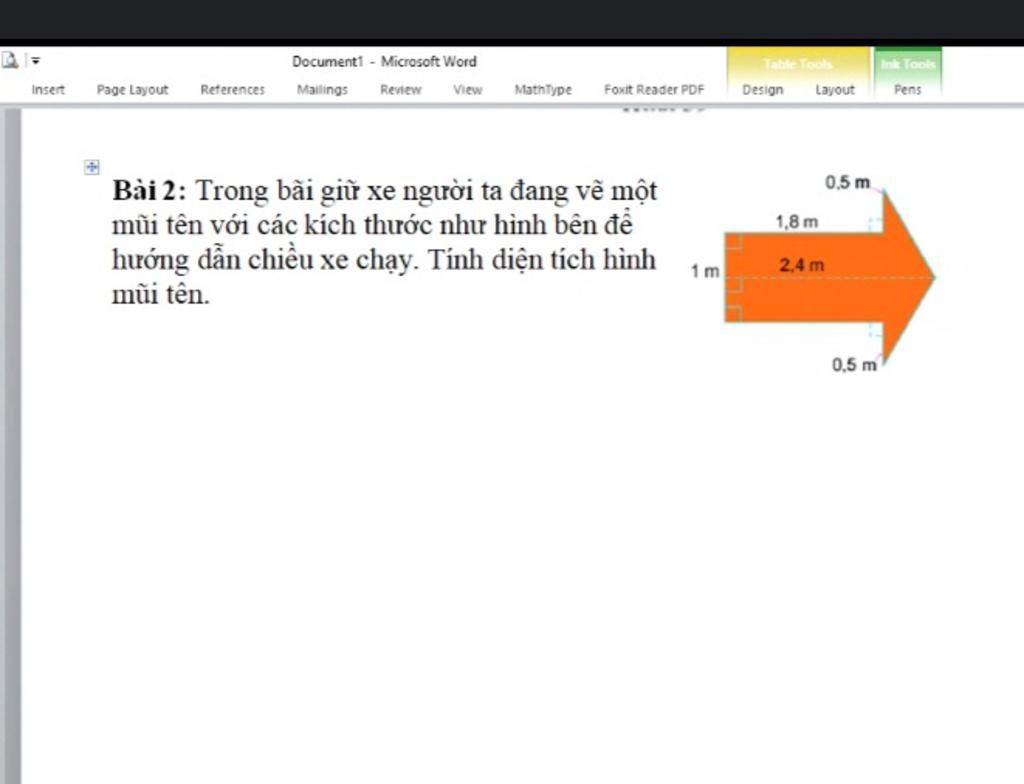
Task: Click the bottom "0,5 m" label
Action: click(854, 365)
